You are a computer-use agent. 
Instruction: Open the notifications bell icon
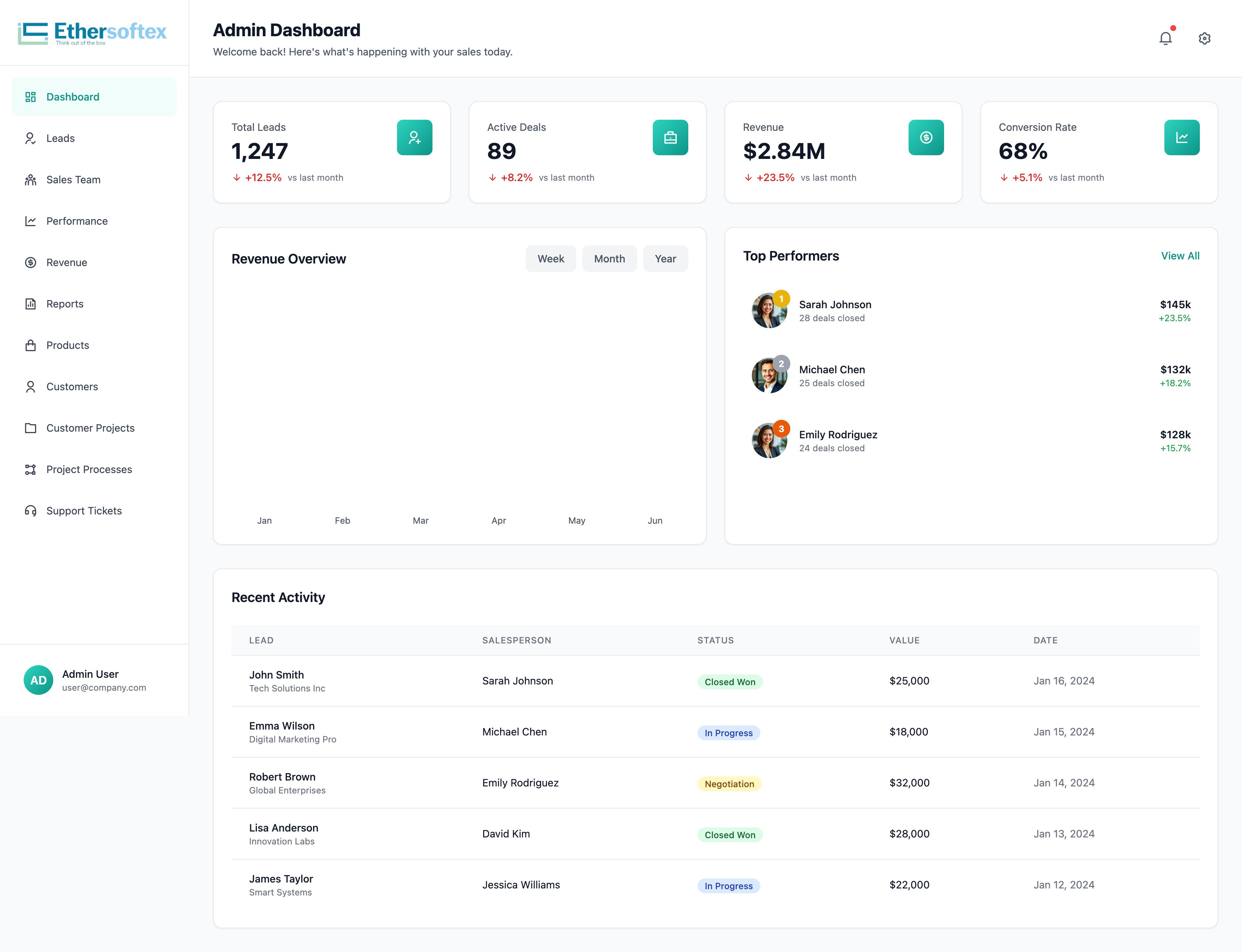[x=1165, y=38]
